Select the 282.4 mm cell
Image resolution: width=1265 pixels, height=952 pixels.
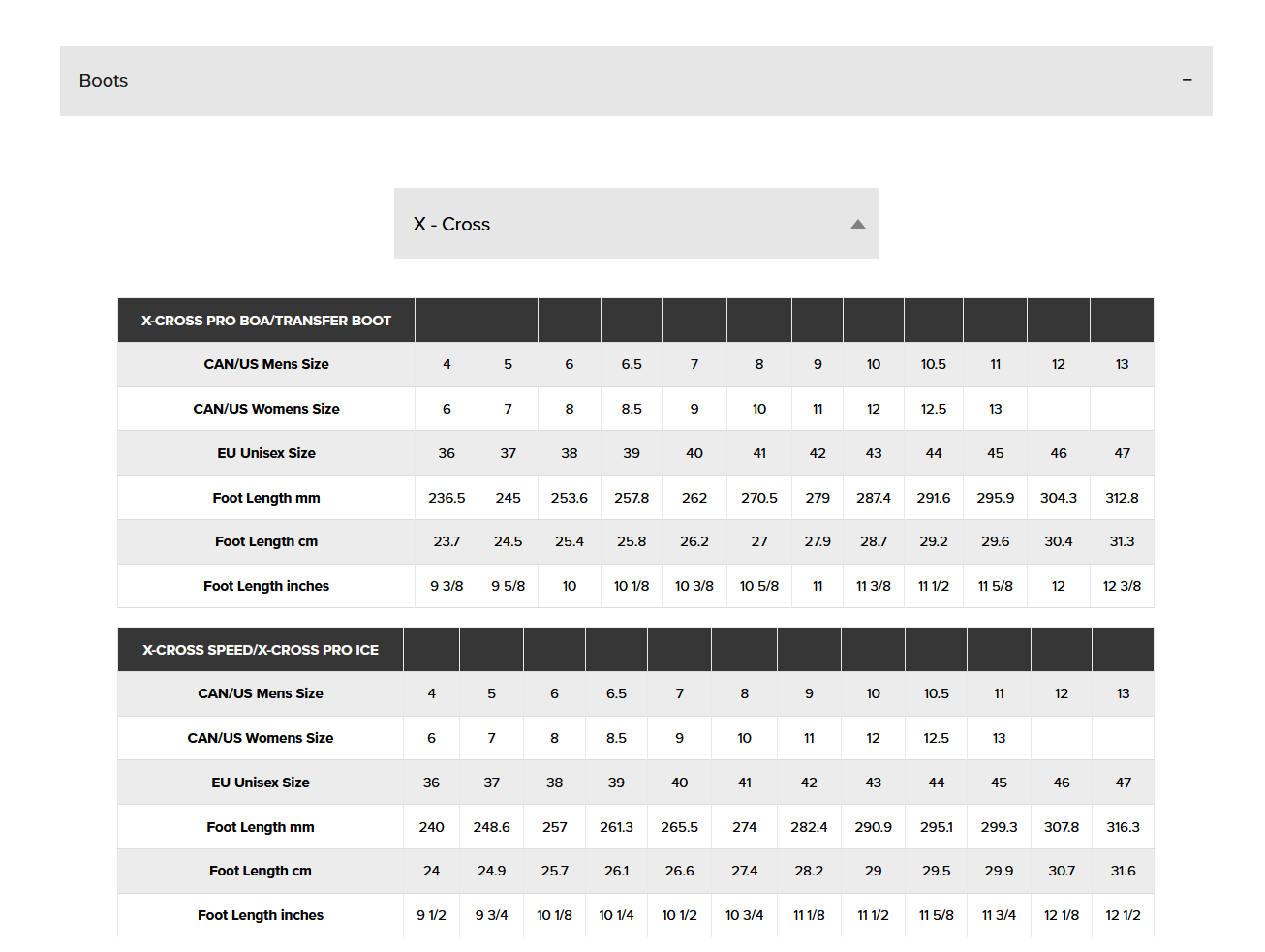pyautogui.click(x=809, y=827)
